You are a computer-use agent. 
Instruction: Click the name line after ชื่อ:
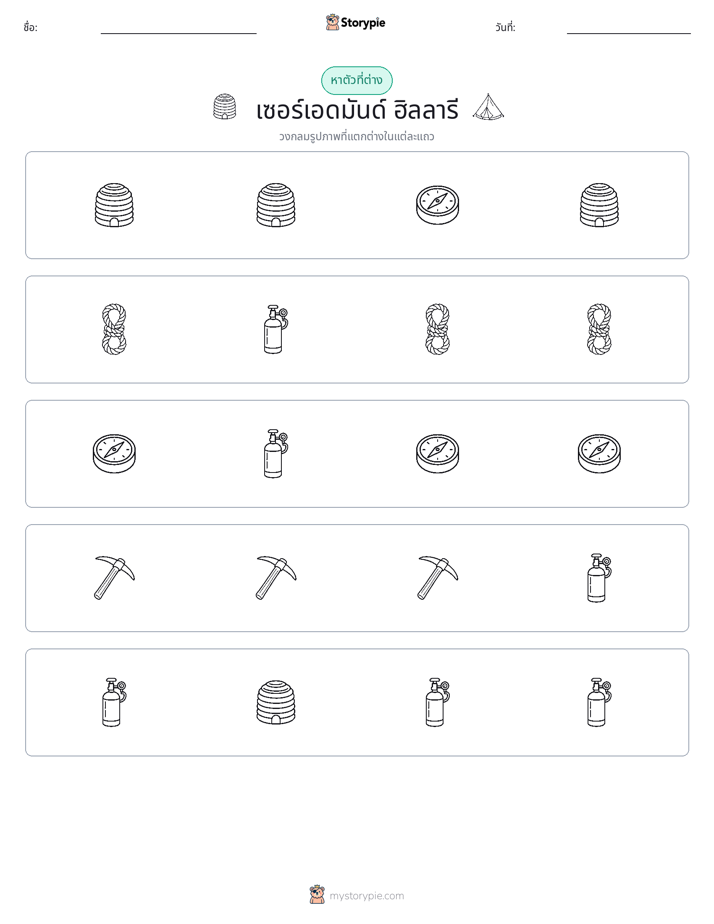pyautogui.click(x=178, y=33)
